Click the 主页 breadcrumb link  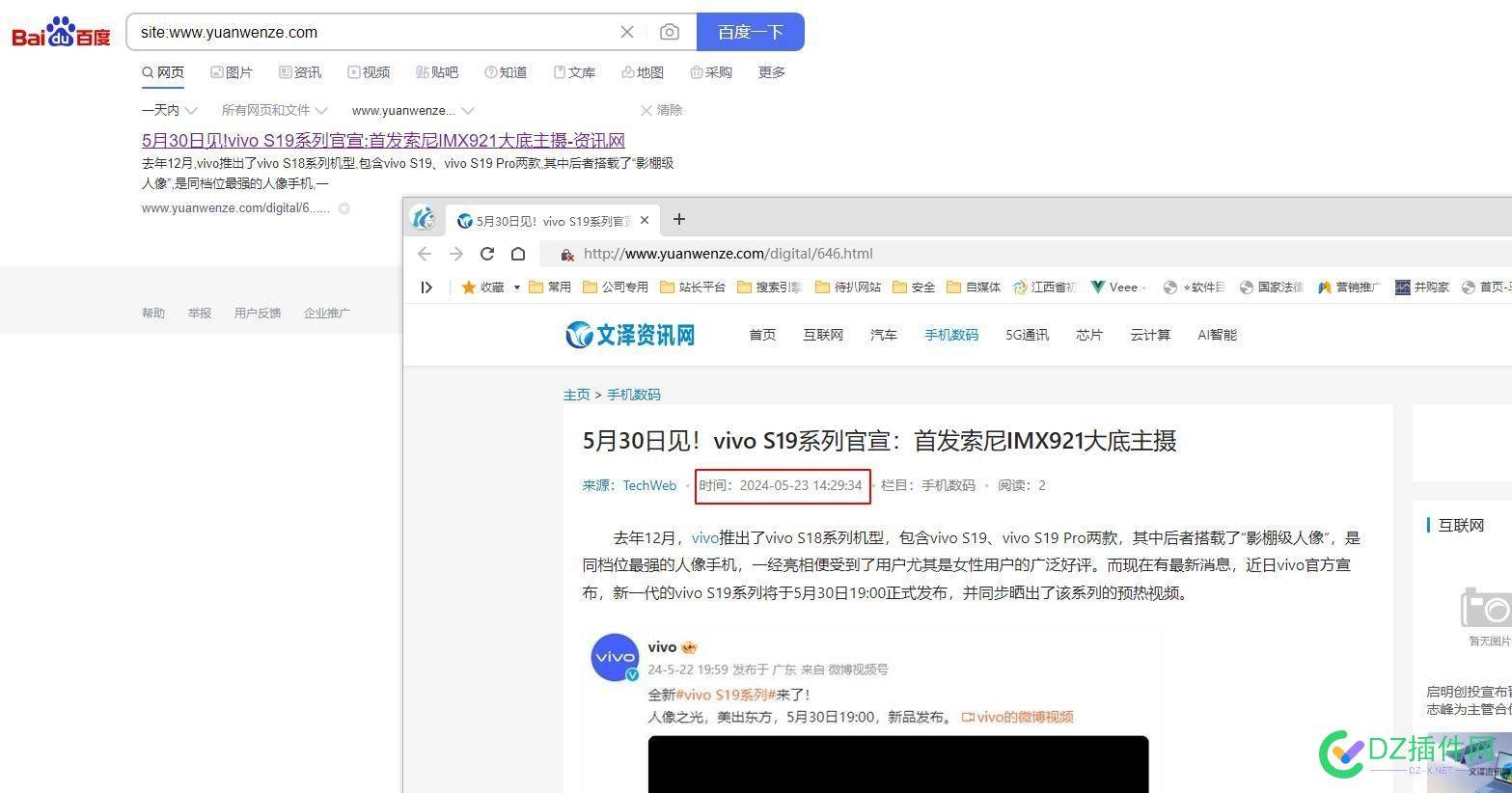pos(576,395)
